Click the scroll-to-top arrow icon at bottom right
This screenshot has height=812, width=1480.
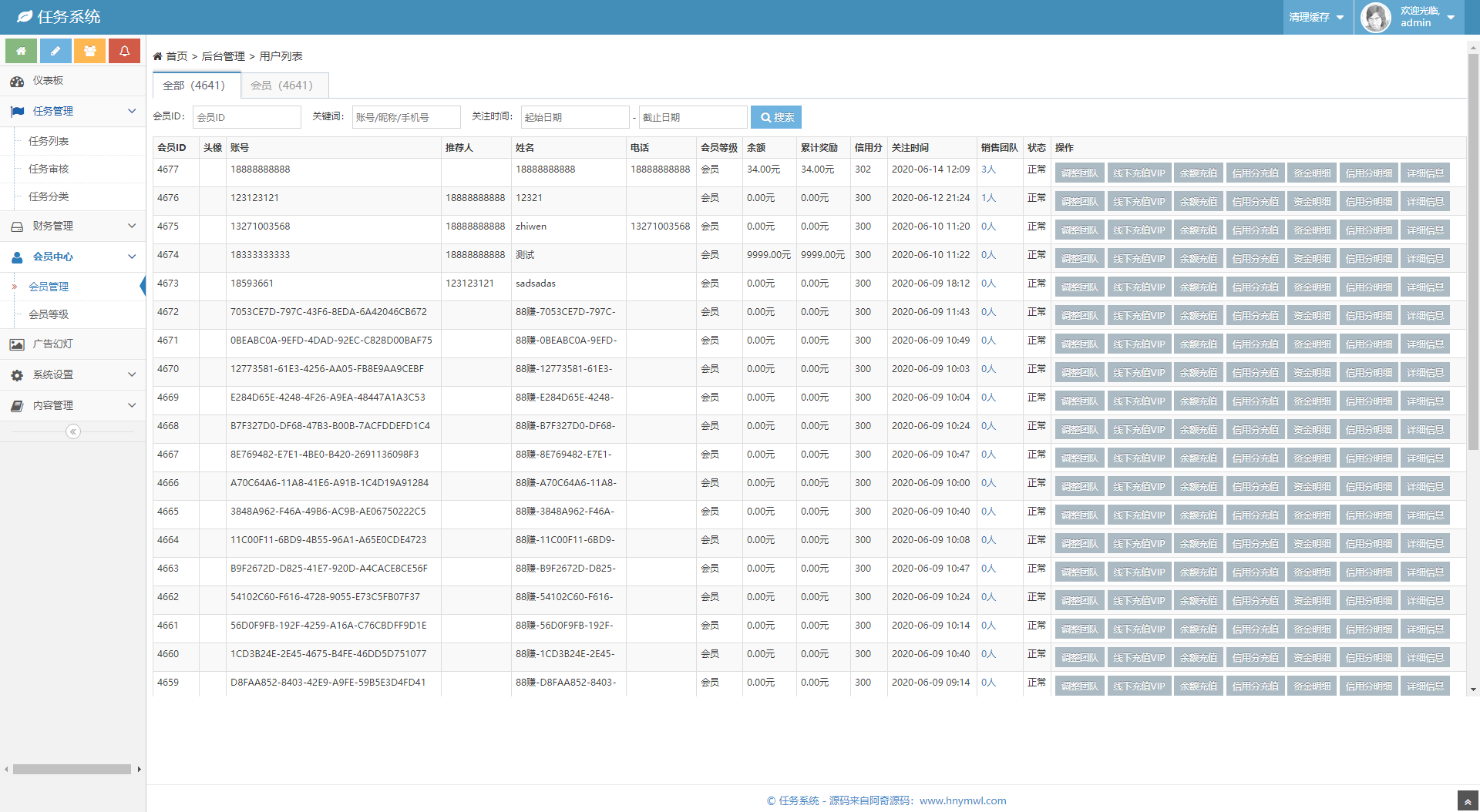point(1468,801)
